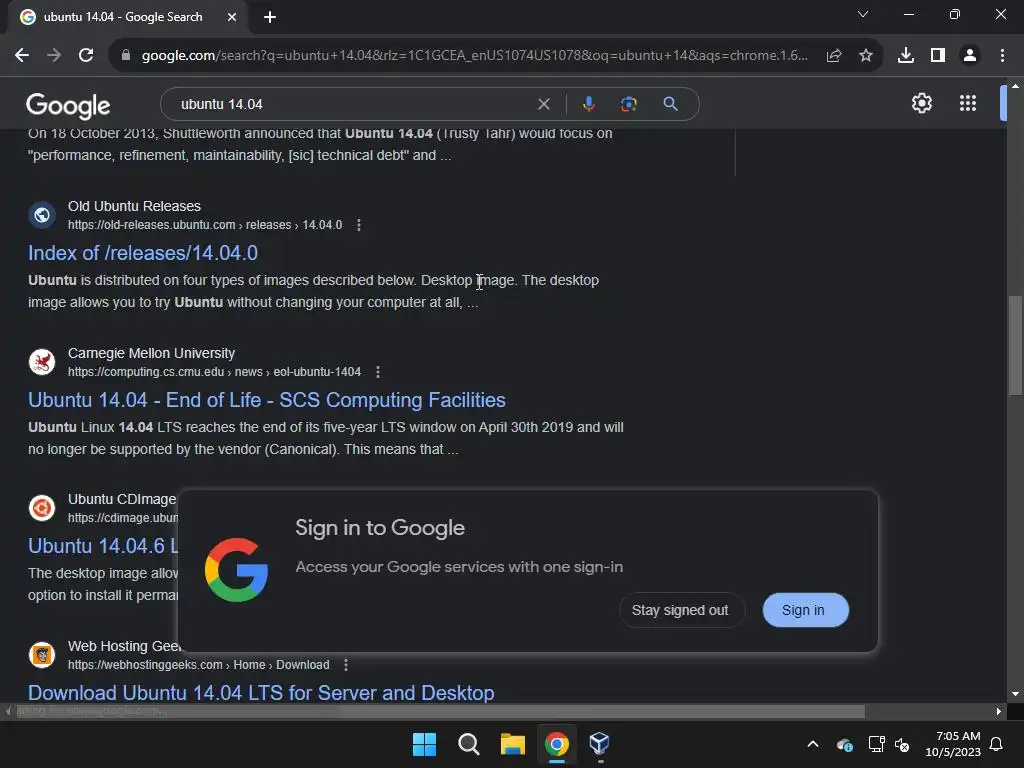Viewport: 1024px width, 768px height.
Task: Click the browser forward arrow
Action: (54, 56)
